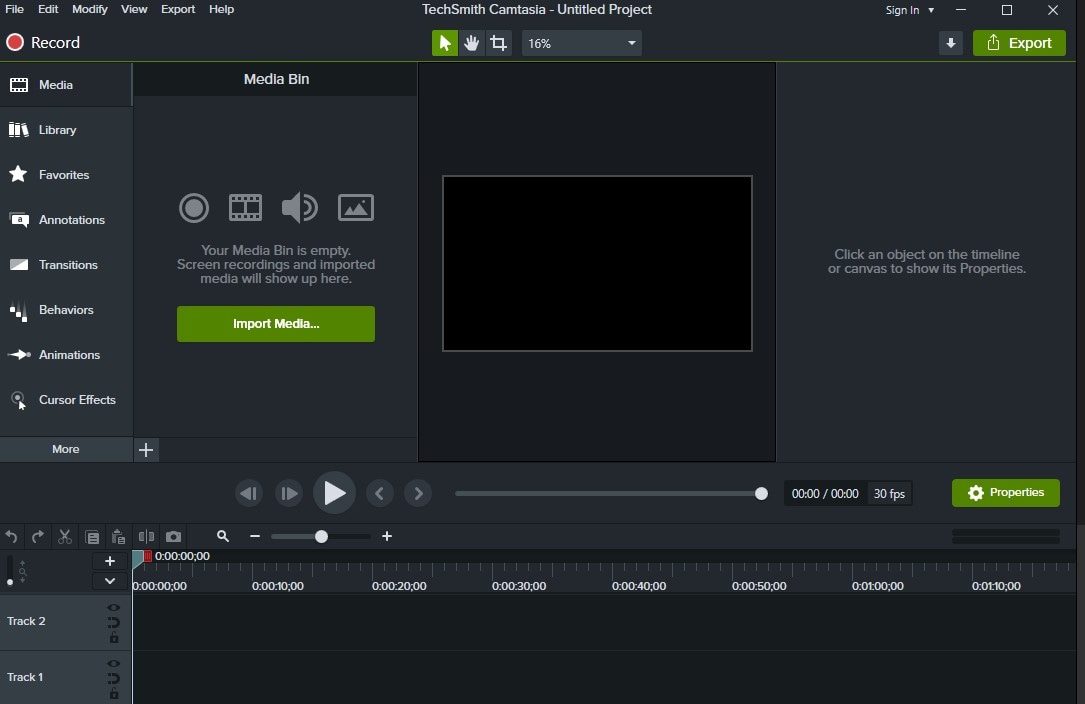The width and height of the screenshot is (1085, 704).
Task: Click the Paste icon in timeline toolbar
Action: (119, 536)
